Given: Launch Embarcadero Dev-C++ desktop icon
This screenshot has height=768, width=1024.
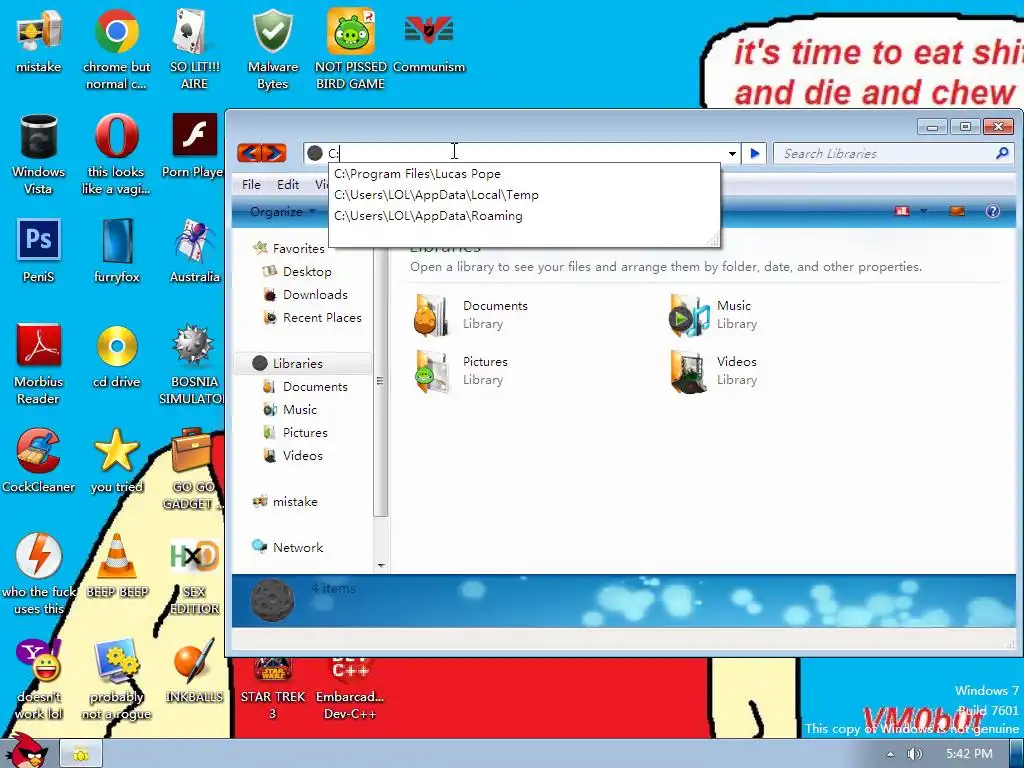Looking at the screenshot, I should pyautogui.click(x=351, y=689).
